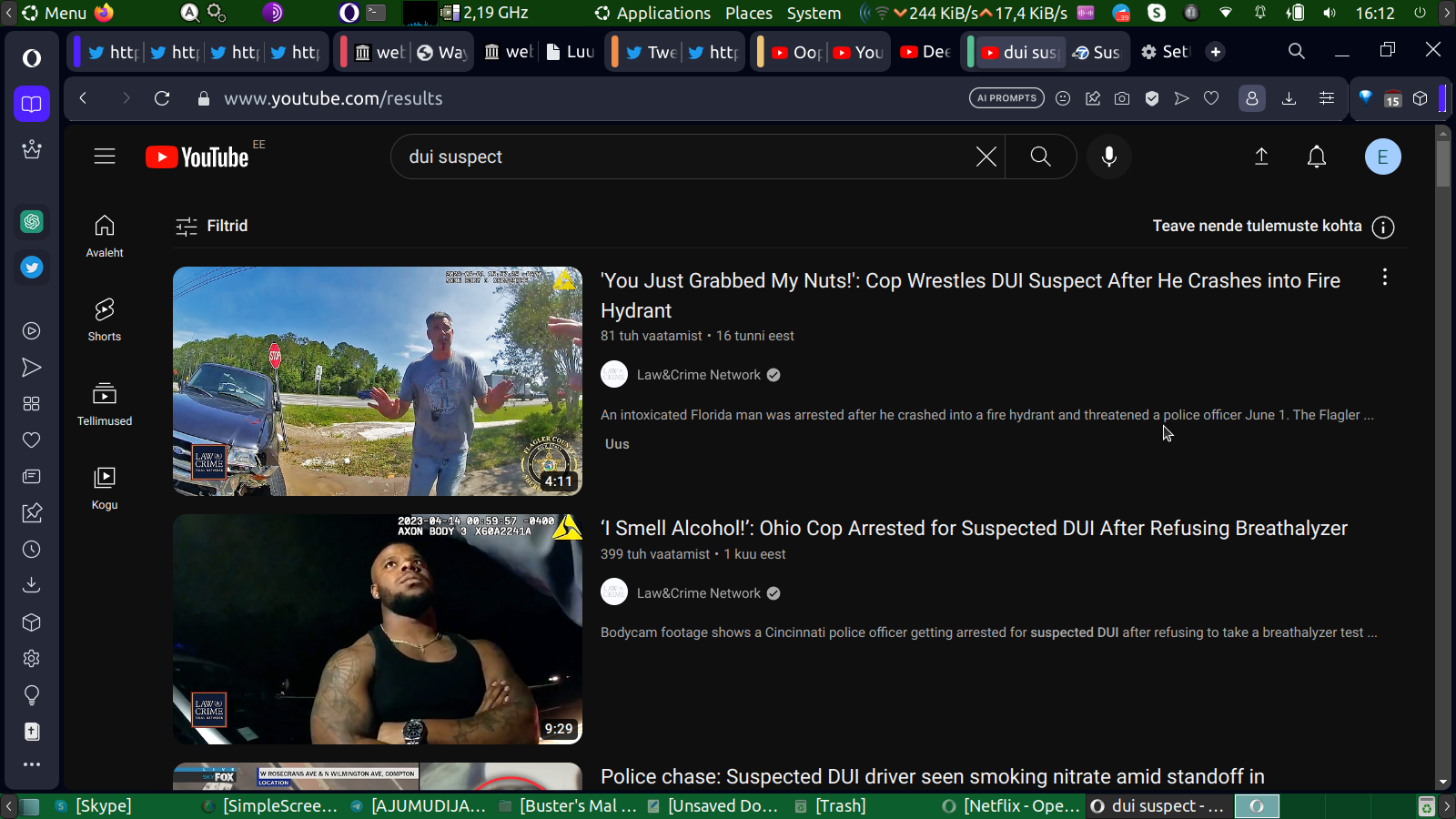Open the Filtrid search filters

211,226
